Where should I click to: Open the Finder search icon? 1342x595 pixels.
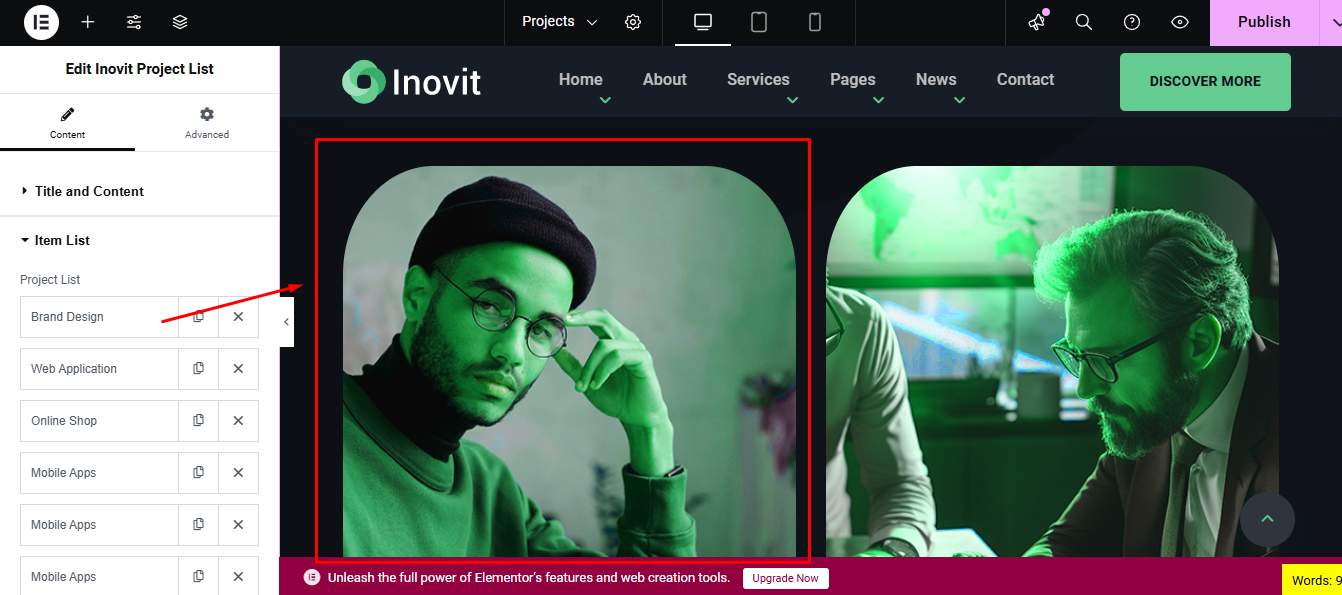tap(1084, 22)
